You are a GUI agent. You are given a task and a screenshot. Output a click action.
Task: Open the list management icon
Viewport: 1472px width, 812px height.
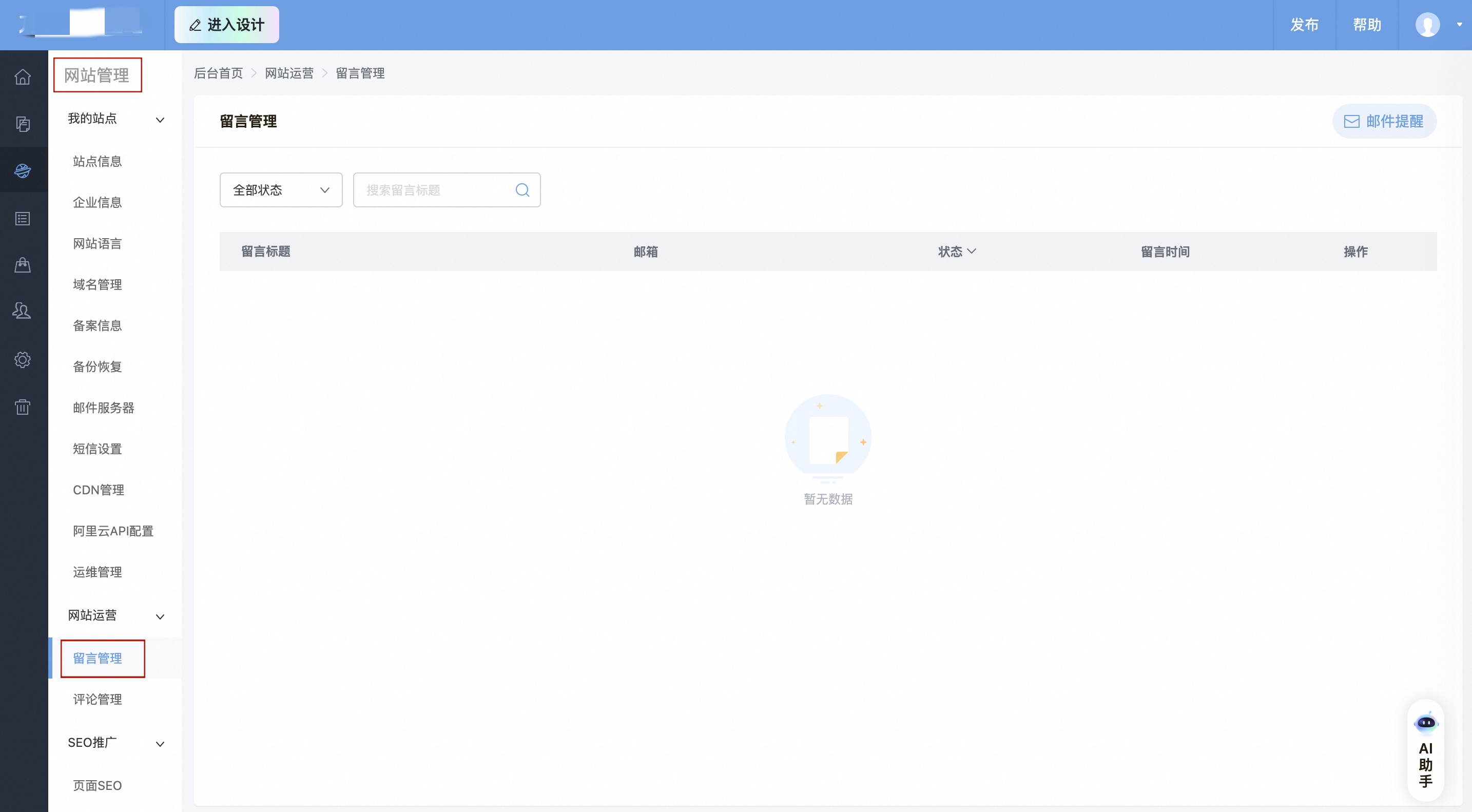23,218
